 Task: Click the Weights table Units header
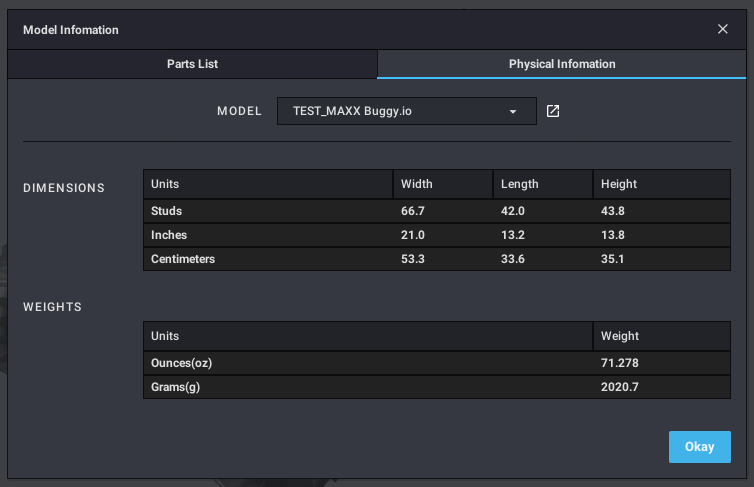point(368,336)
